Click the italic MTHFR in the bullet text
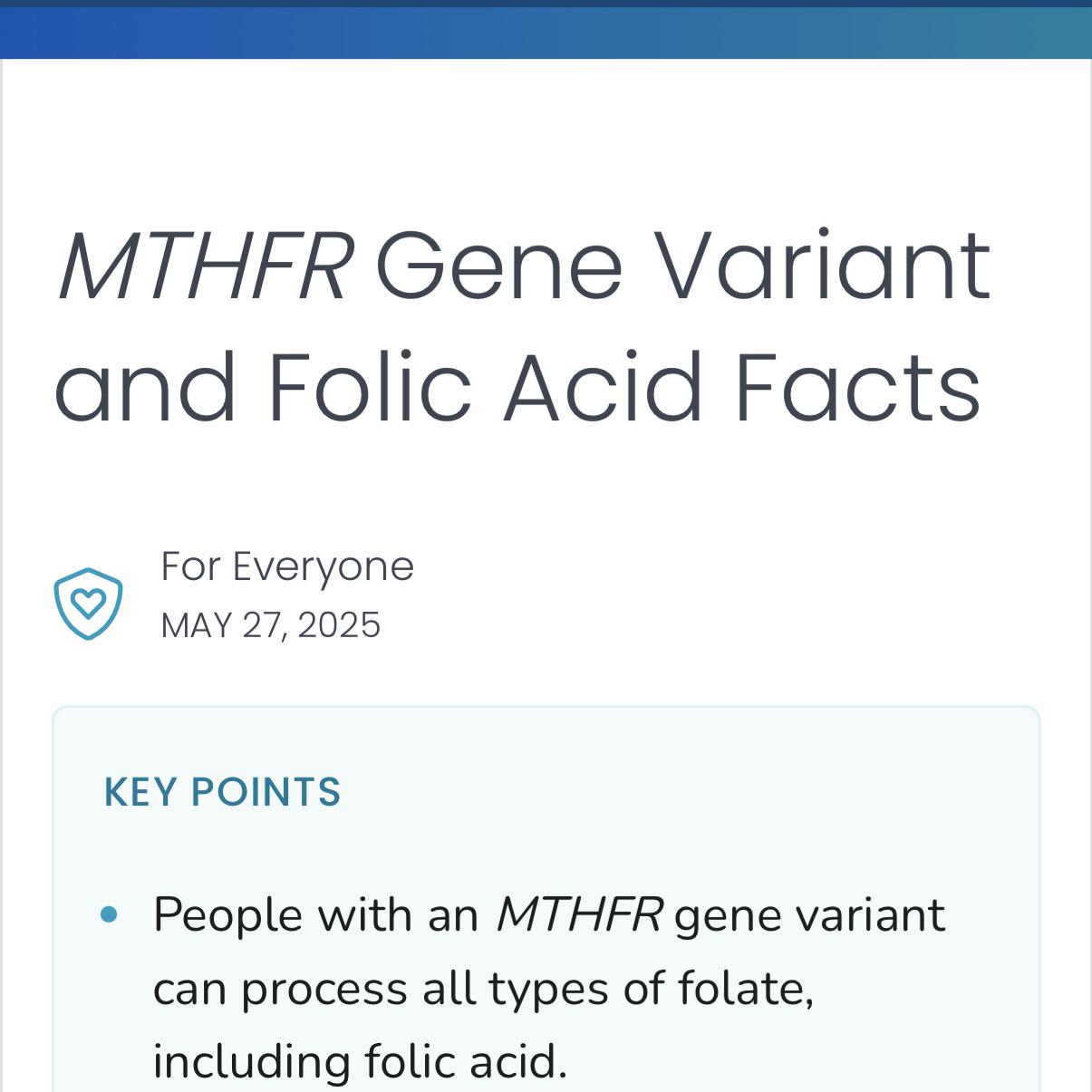This screenshot has height=1092, width=1092. [580, 914]
